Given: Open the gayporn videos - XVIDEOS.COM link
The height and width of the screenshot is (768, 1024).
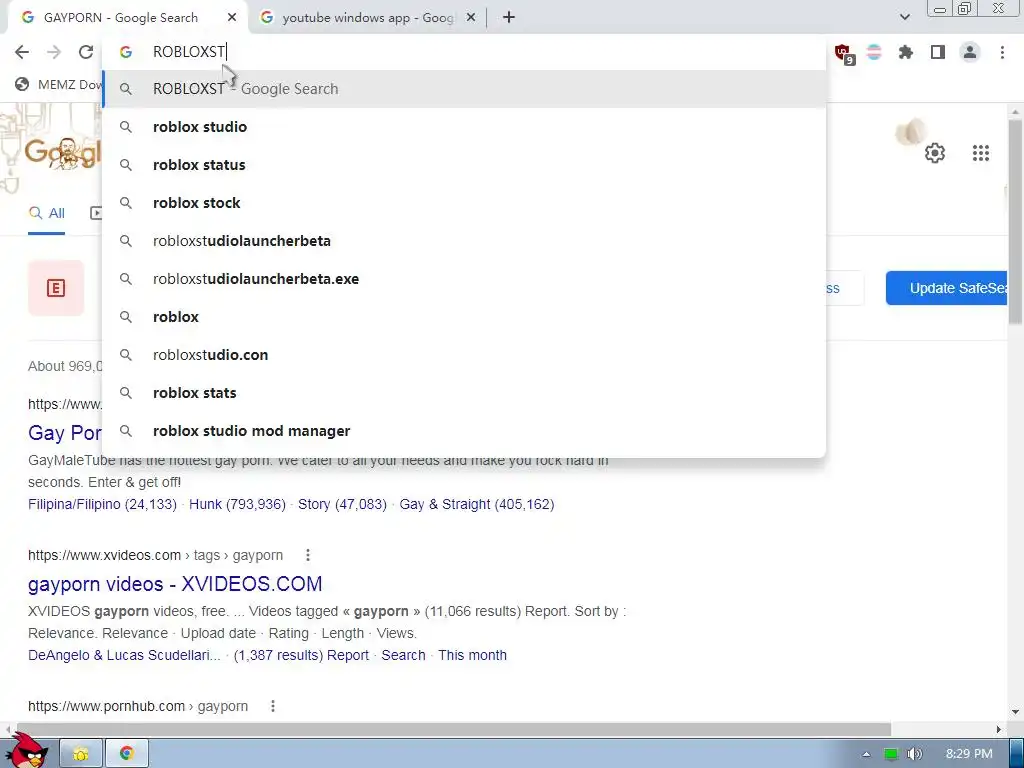Looking at the screenshot, I should point(175,584).
